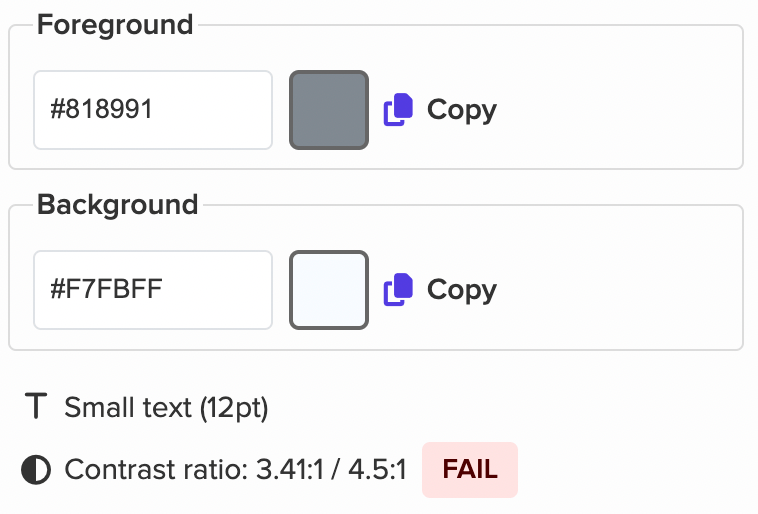Open the gray foreground color swatch
The width and height of the screenshot is (758, 514).
pos(329,110)
